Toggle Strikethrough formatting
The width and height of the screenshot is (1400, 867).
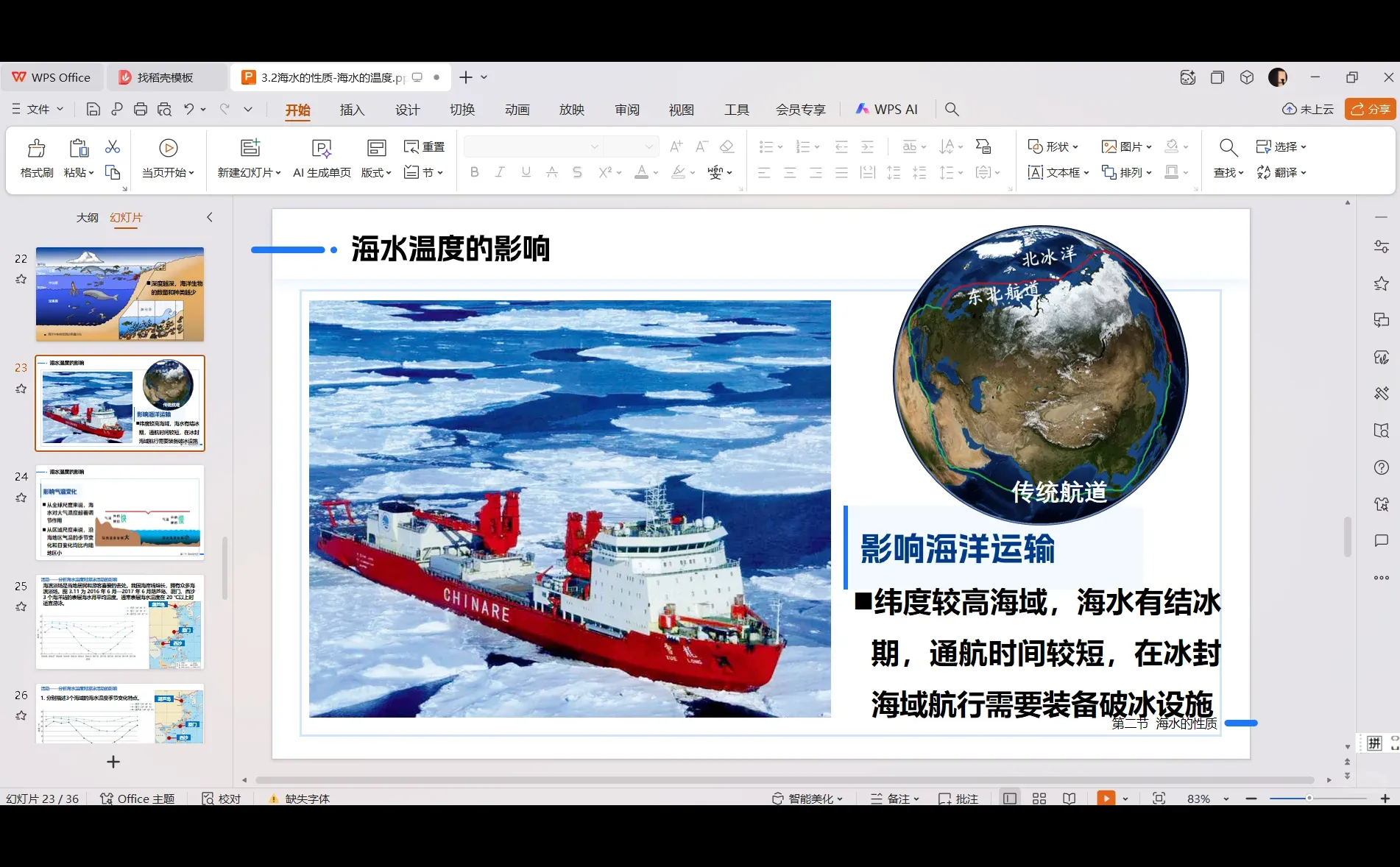551,172
